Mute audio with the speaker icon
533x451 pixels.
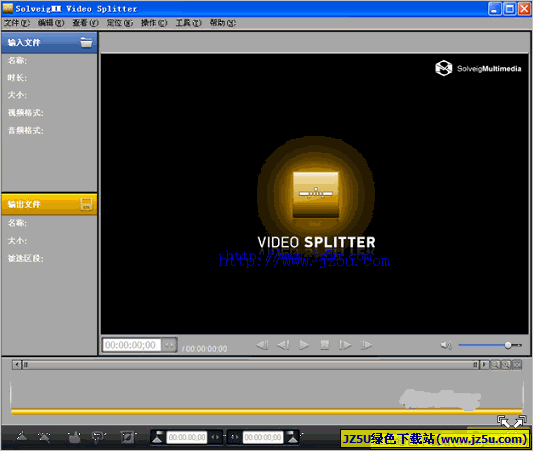446,345
